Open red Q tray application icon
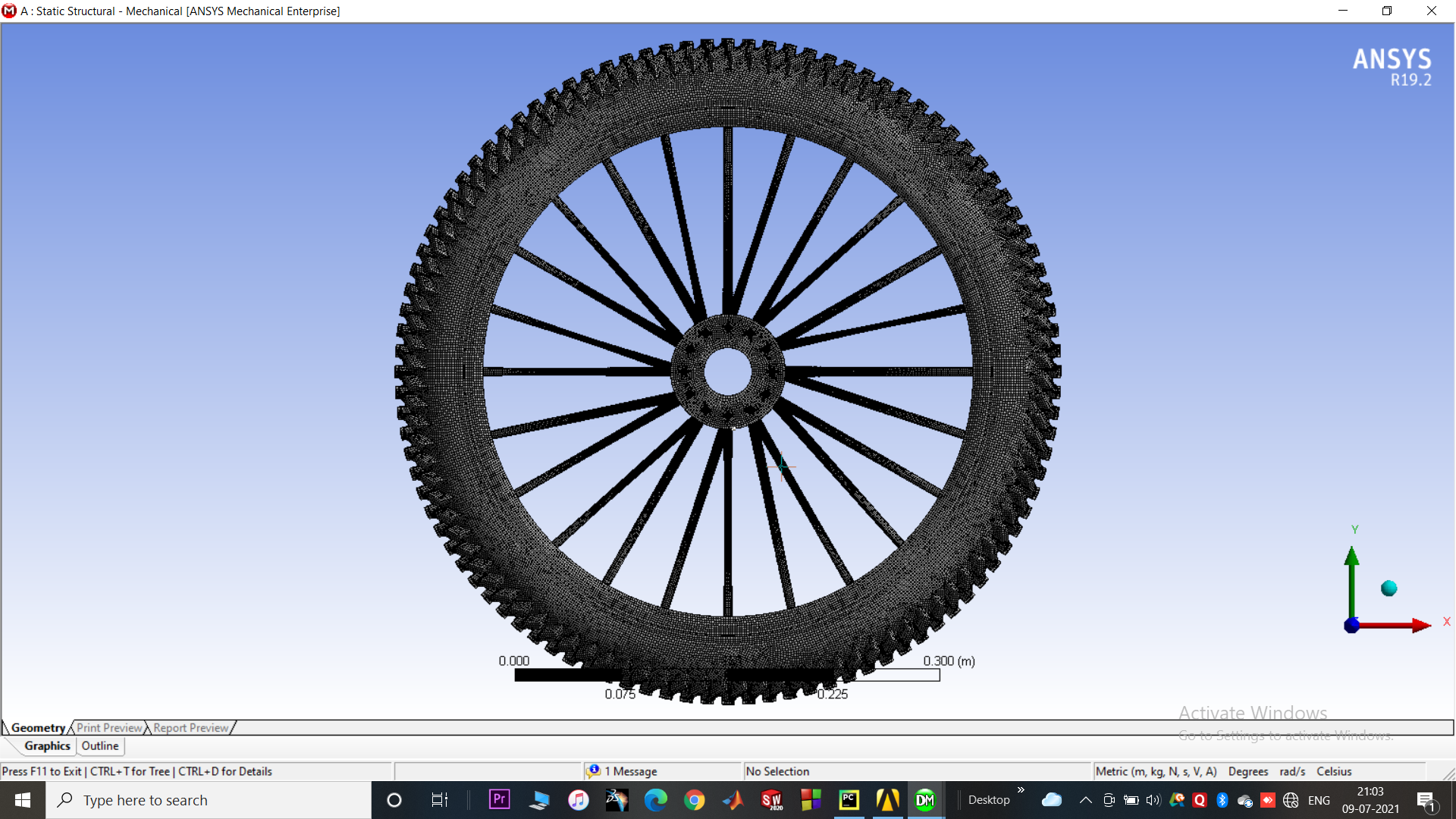This screenshot has width=1456, height=819. point(1200,800)
